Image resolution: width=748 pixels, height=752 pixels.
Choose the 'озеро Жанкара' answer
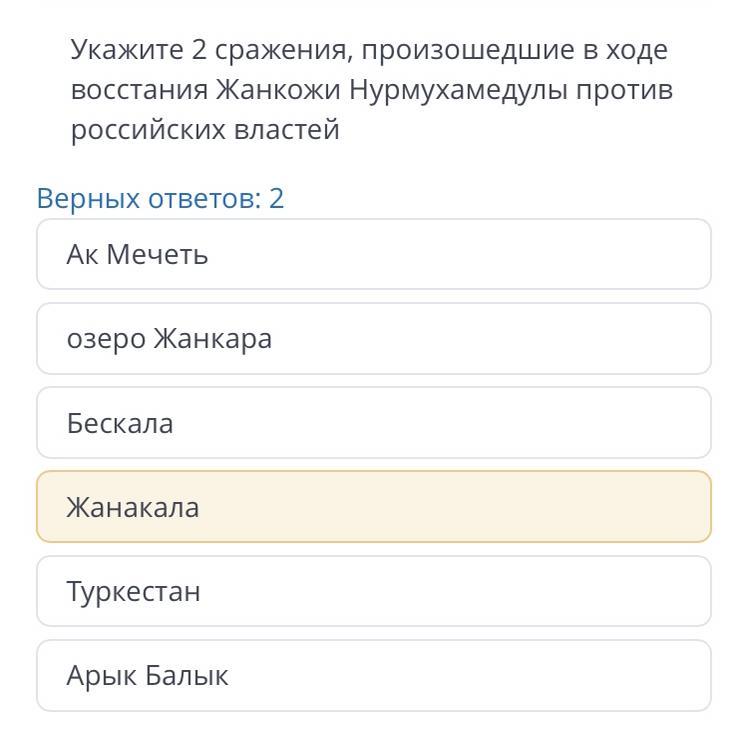click(373, 339)
